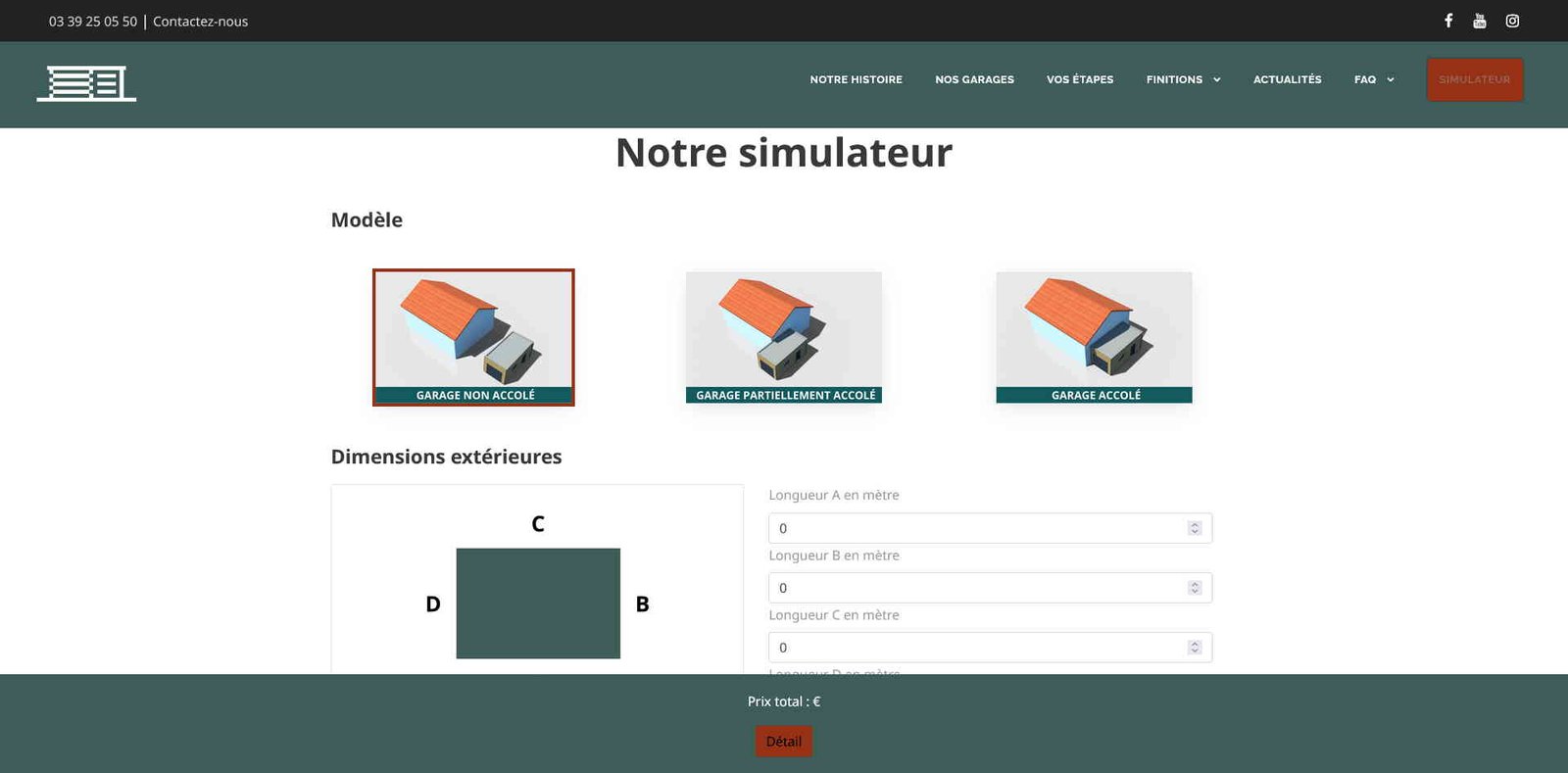The width and height of the screenshot is (1568, 773).
Task: Click the Longueur B input field
Action: click(990, 588)
